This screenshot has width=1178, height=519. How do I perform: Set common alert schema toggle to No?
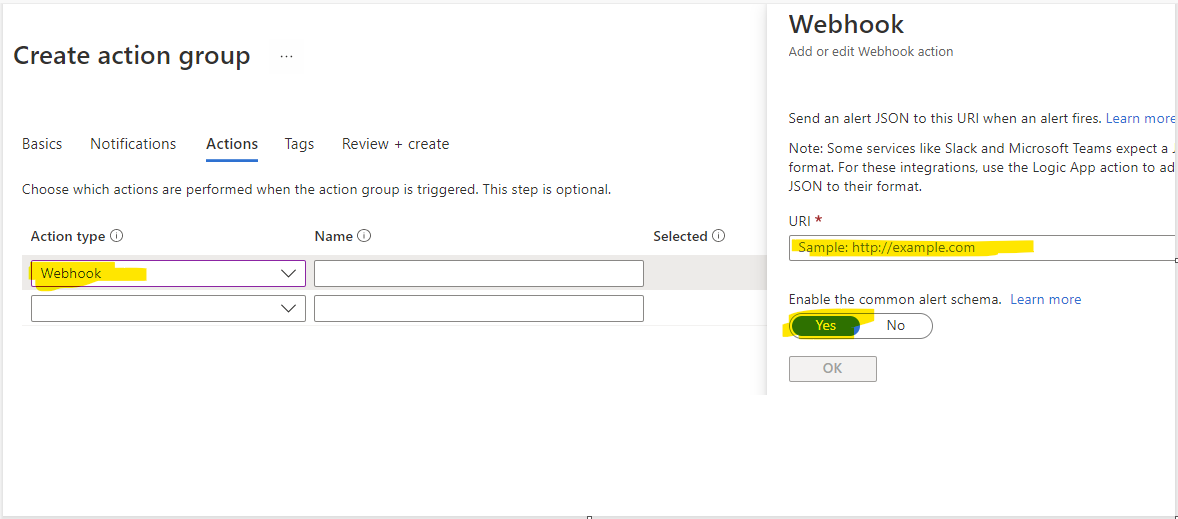pyautogui.click(x=896, y=326)
